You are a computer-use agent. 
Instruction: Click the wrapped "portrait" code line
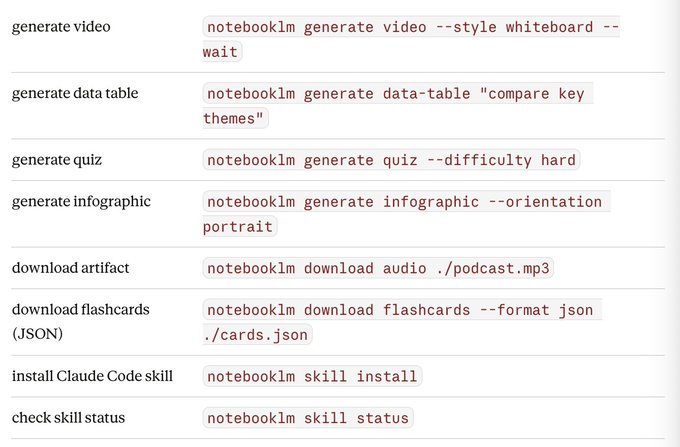238,227
